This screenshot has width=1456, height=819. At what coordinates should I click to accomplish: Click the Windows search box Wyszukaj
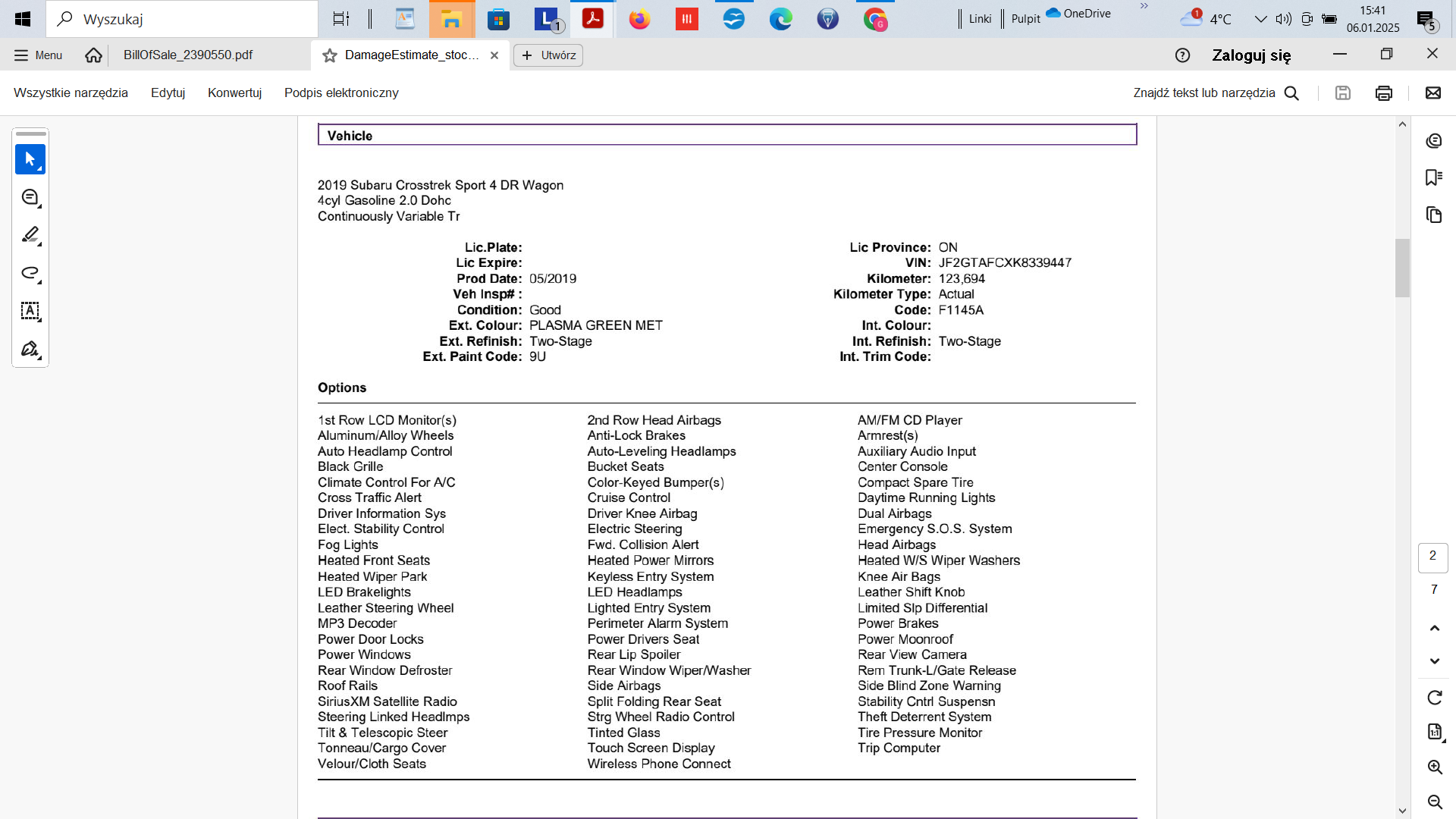click(182, 19)
